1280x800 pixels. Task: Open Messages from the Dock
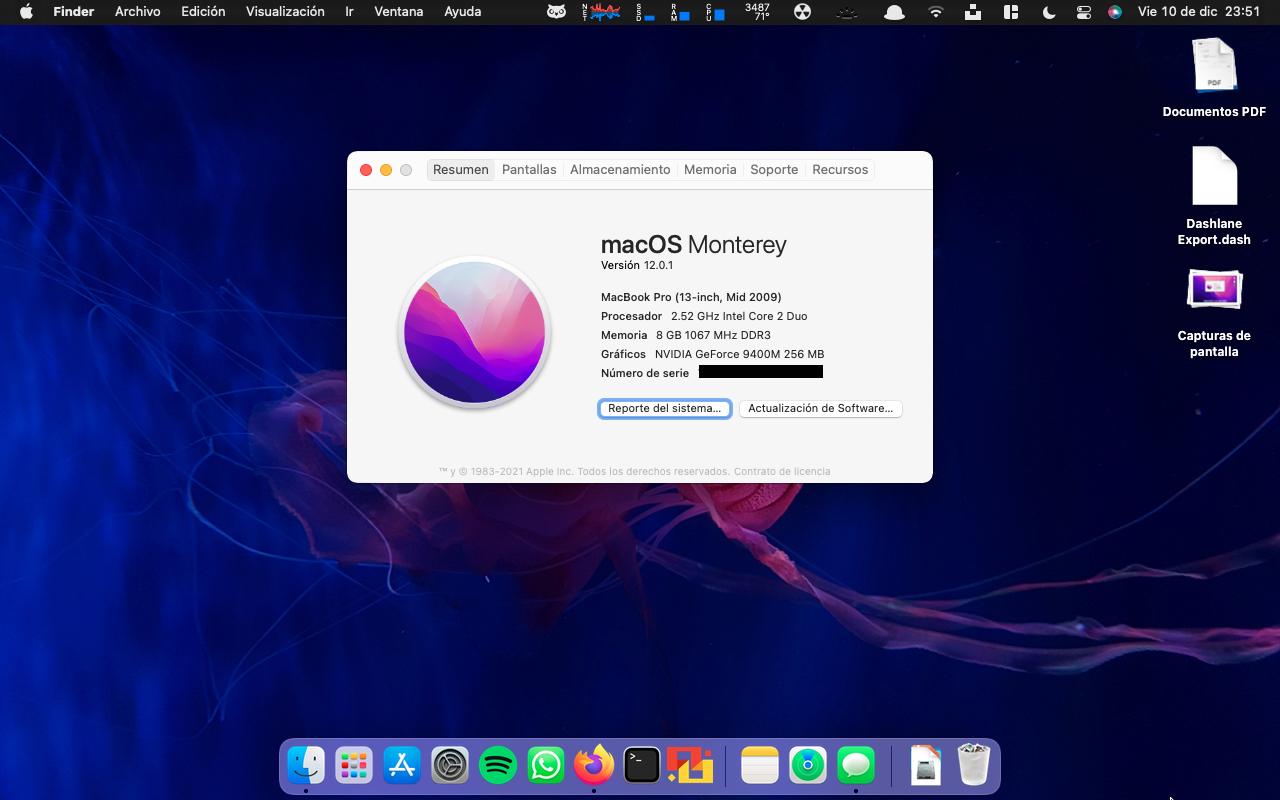point(856,766)
